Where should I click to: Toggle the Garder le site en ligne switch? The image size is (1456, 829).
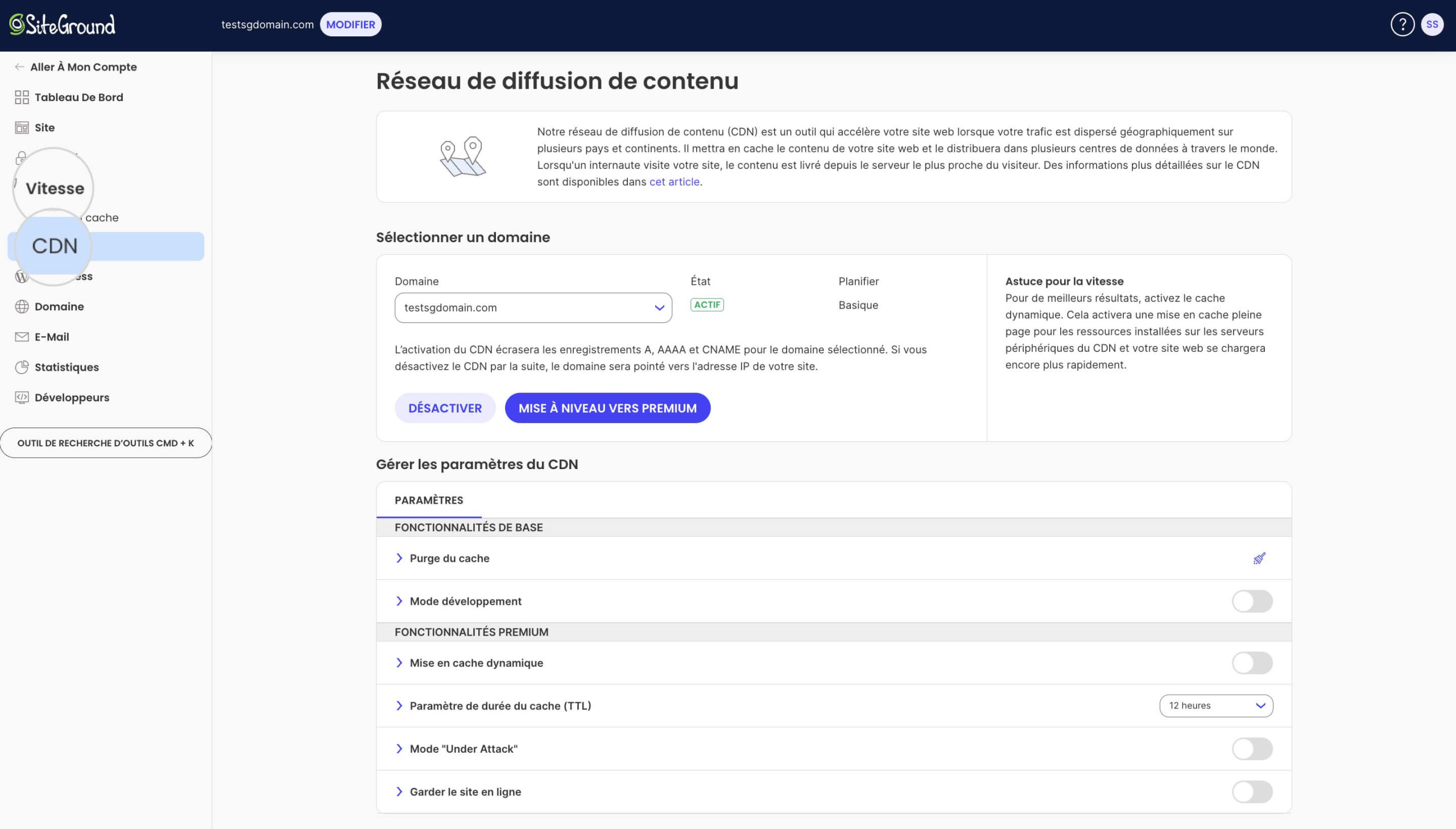pos(1252,791)
